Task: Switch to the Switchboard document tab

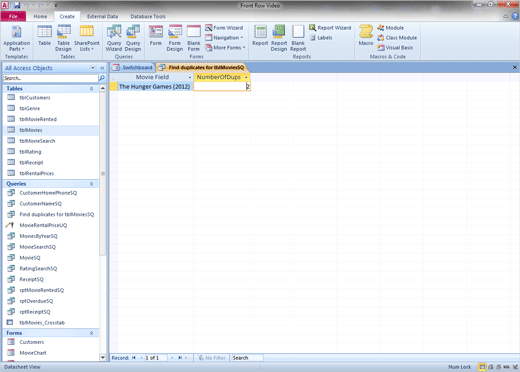Action: pyautogui.click(x=133, y=67)
